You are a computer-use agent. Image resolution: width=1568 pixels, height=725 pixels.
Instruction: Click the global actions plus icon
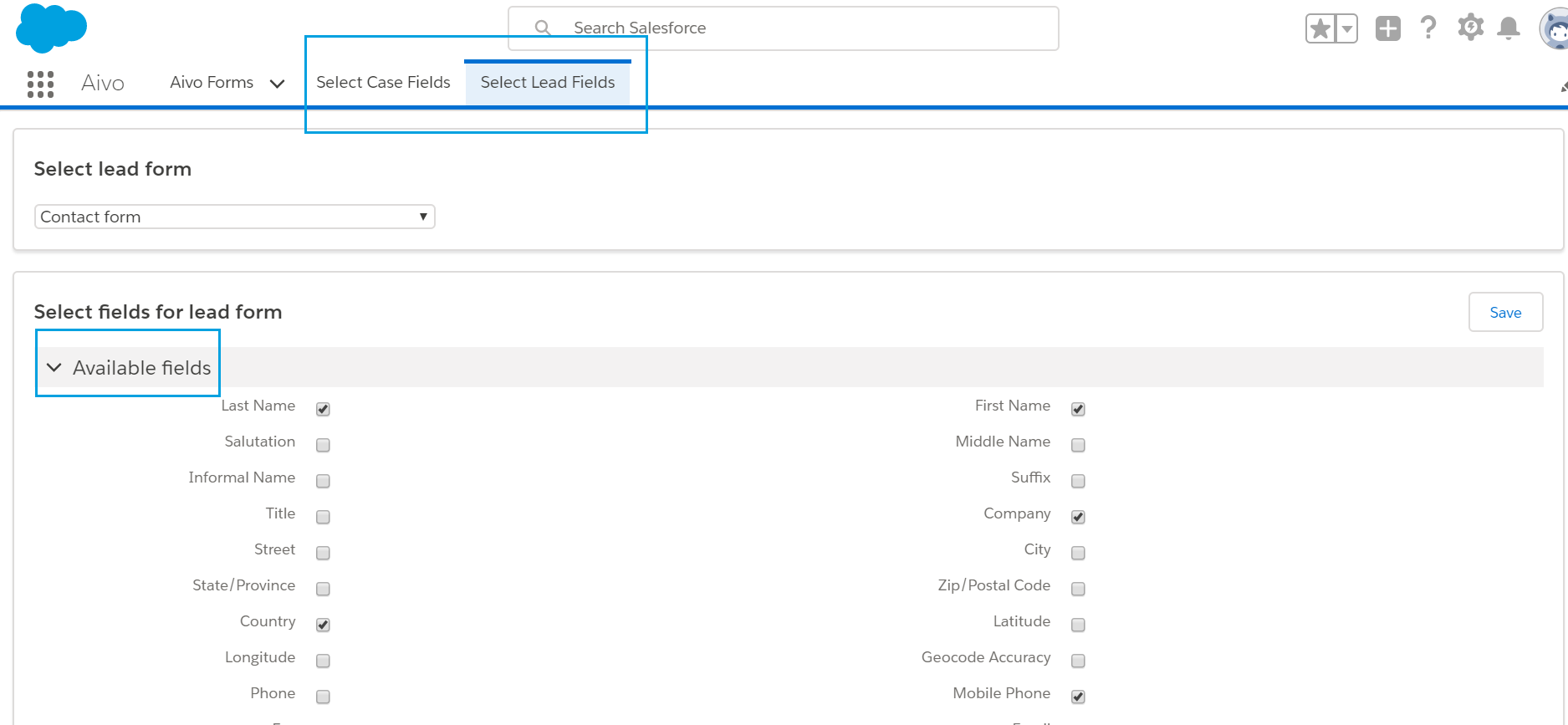coord(1388,28)
